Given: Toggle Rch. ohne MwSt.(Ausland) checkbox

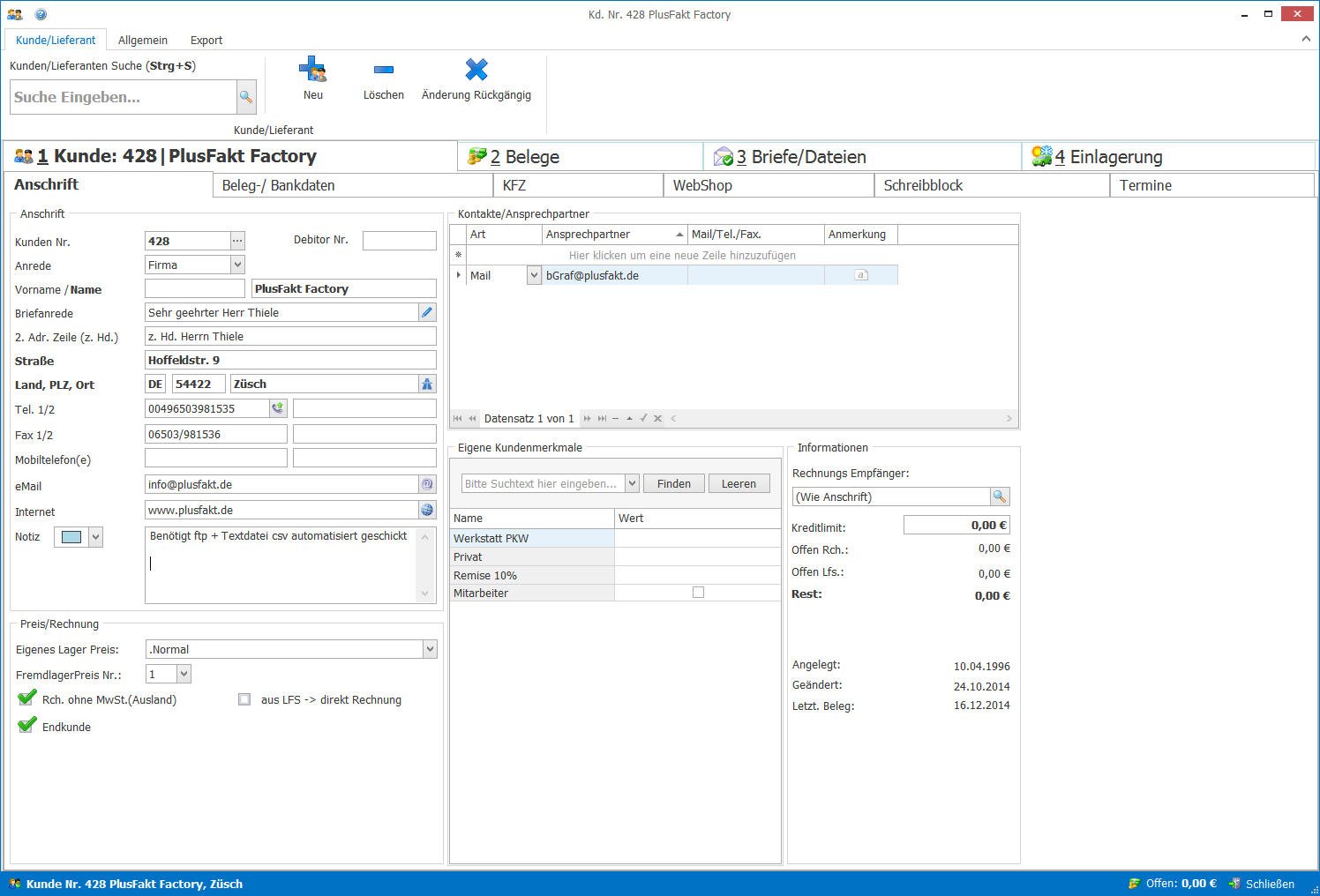Looking at the screenshot, I should click(x=27, y=698).
